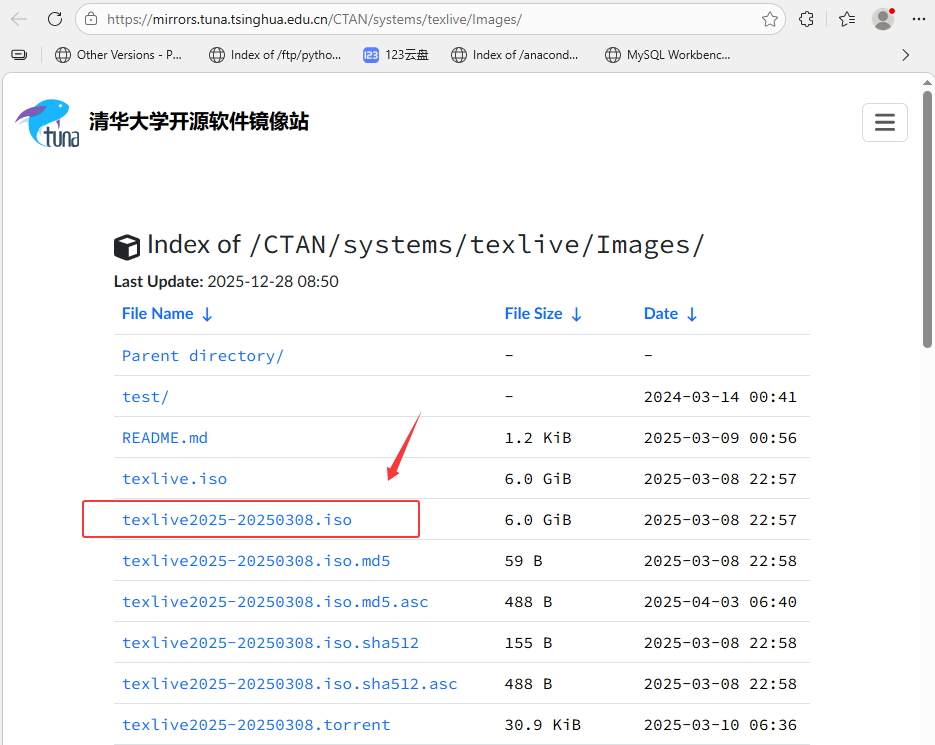Click the date 2024-03-14 00:41 for test/

720,397
